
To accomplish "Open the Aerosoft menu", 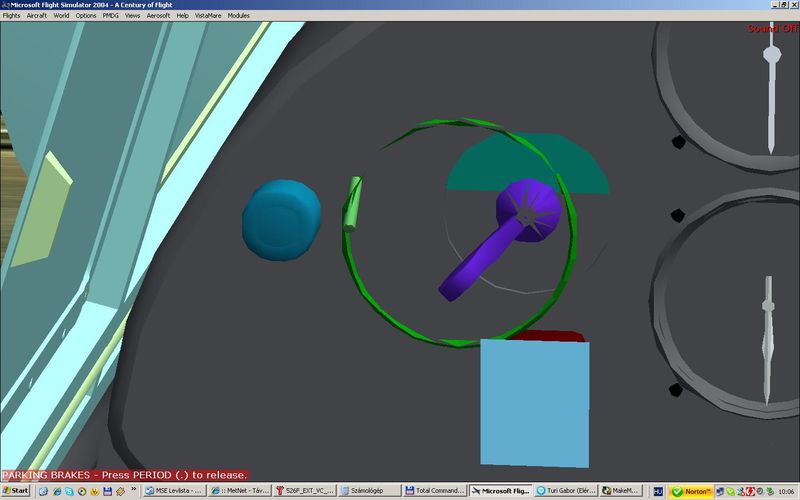I will point(158,16).
